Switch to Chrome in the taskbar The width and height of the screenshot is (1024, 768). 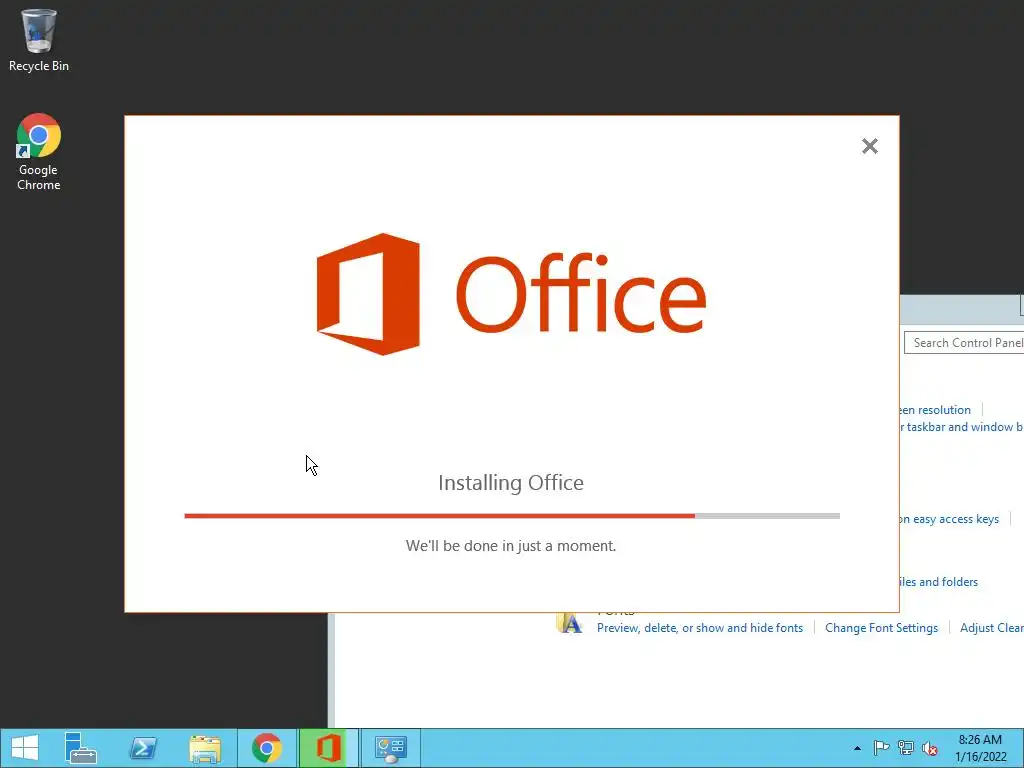pyautogui.click(x=266, y=748)
